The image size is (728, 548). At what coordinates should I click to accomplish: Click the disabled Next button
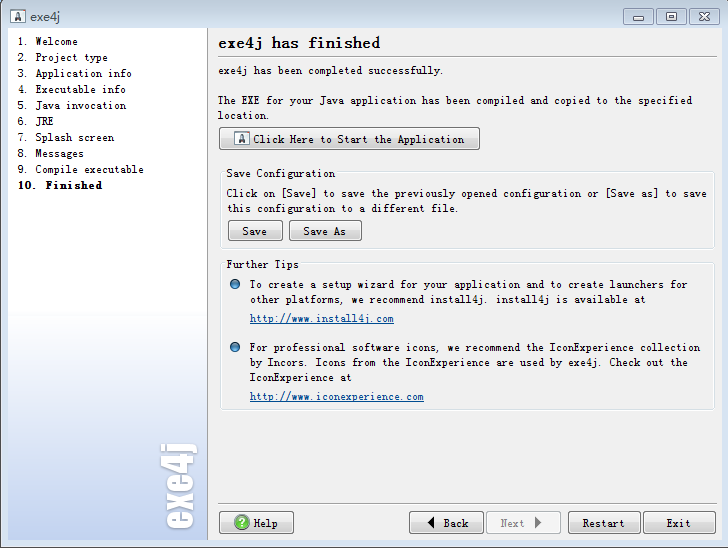[523, 523]
